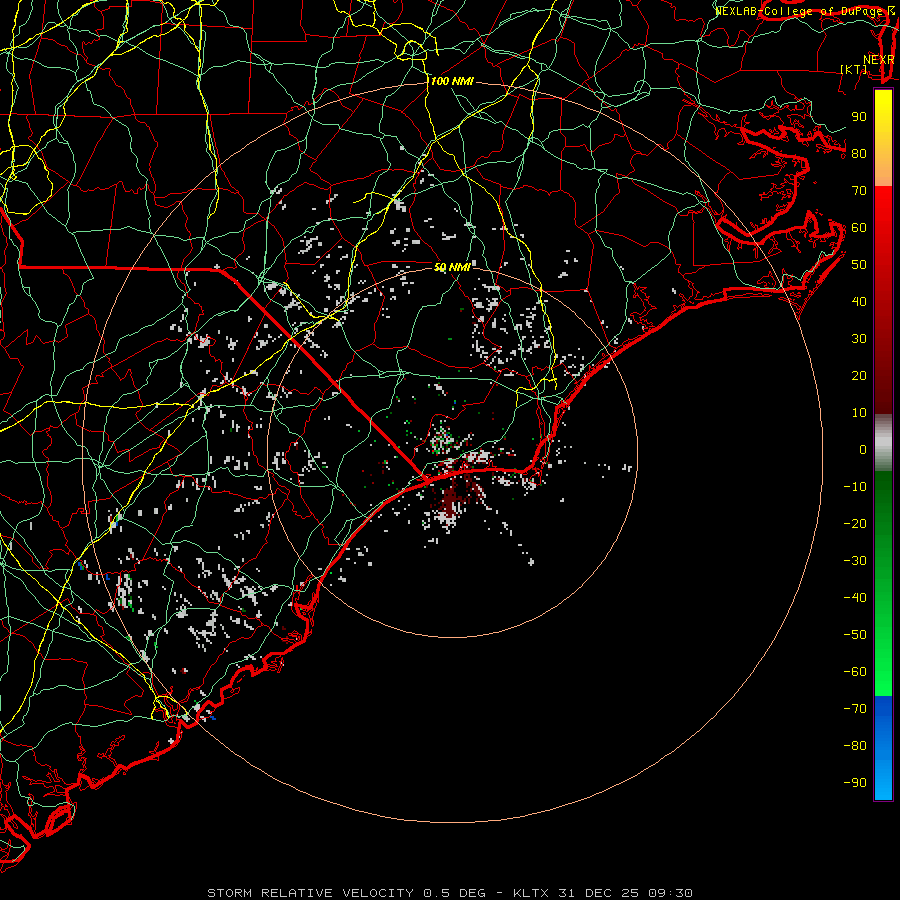The image size is (900, 900).
Task: Select the 50 value on the velocity scale
Action: (859, 265)
